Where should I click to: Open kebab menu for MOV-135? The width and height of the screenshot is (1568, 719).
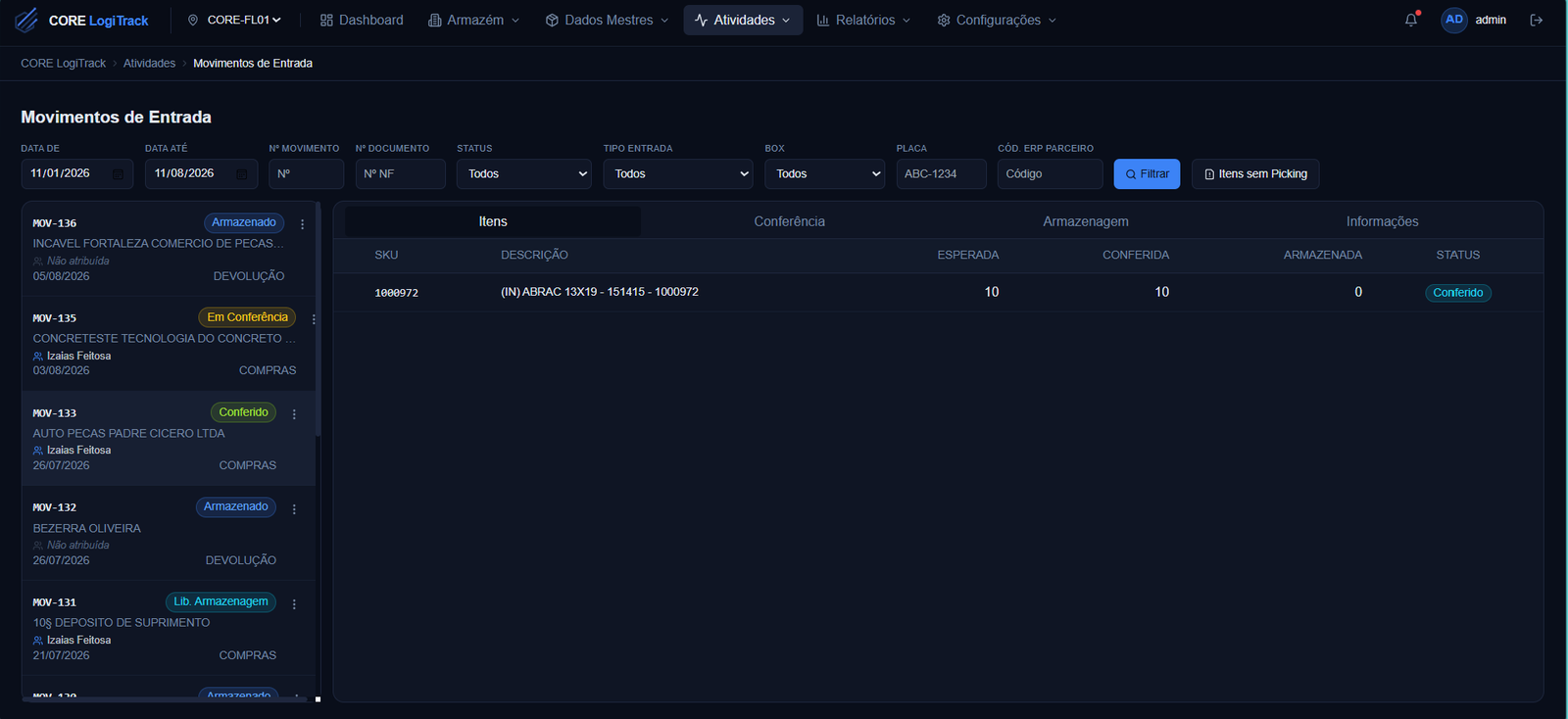[x=314, y=319]
